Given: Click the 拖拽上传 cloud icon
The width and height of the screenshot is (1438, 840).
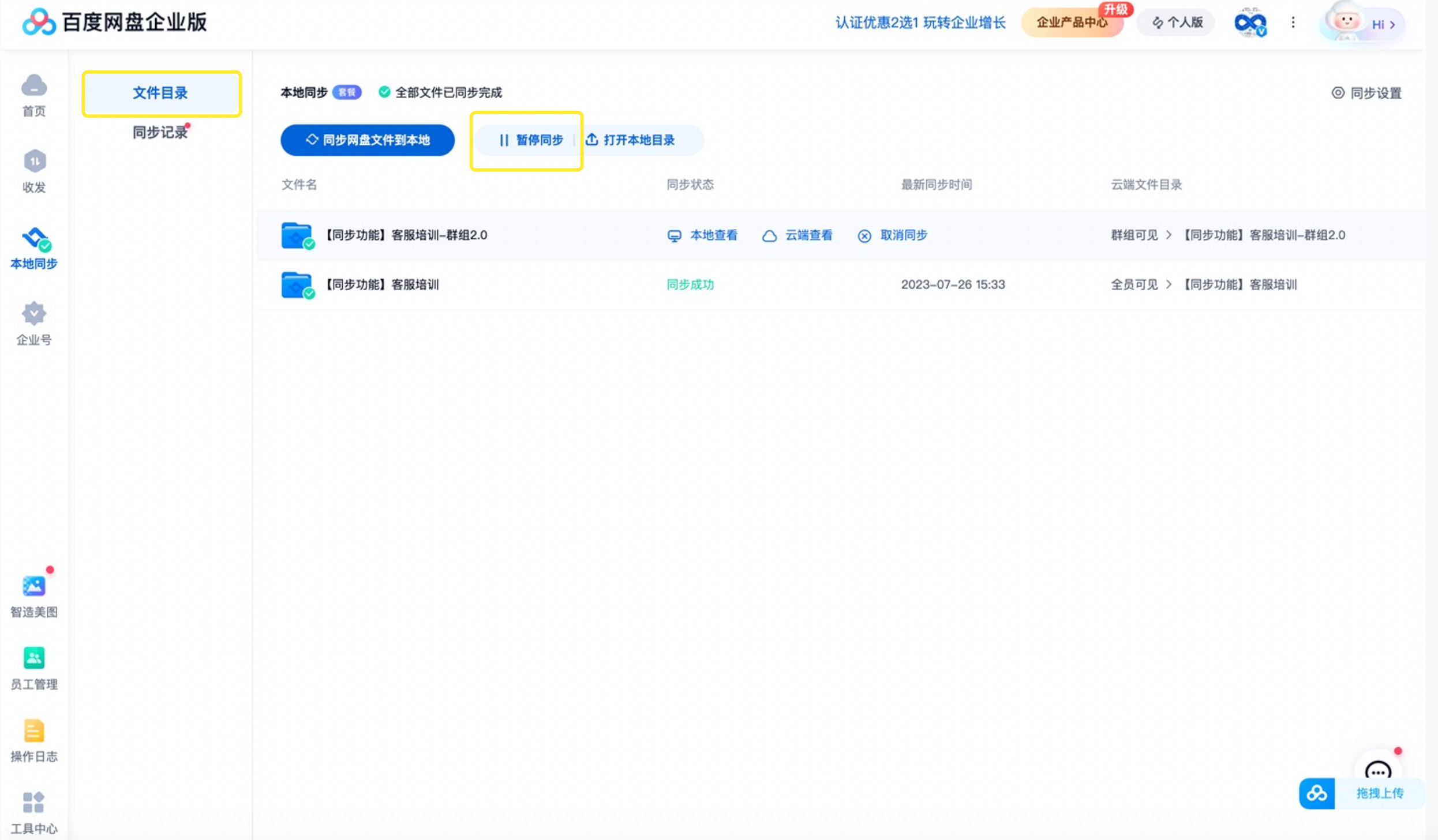Looking at the screenshot, I should [x=1317, y=793].
